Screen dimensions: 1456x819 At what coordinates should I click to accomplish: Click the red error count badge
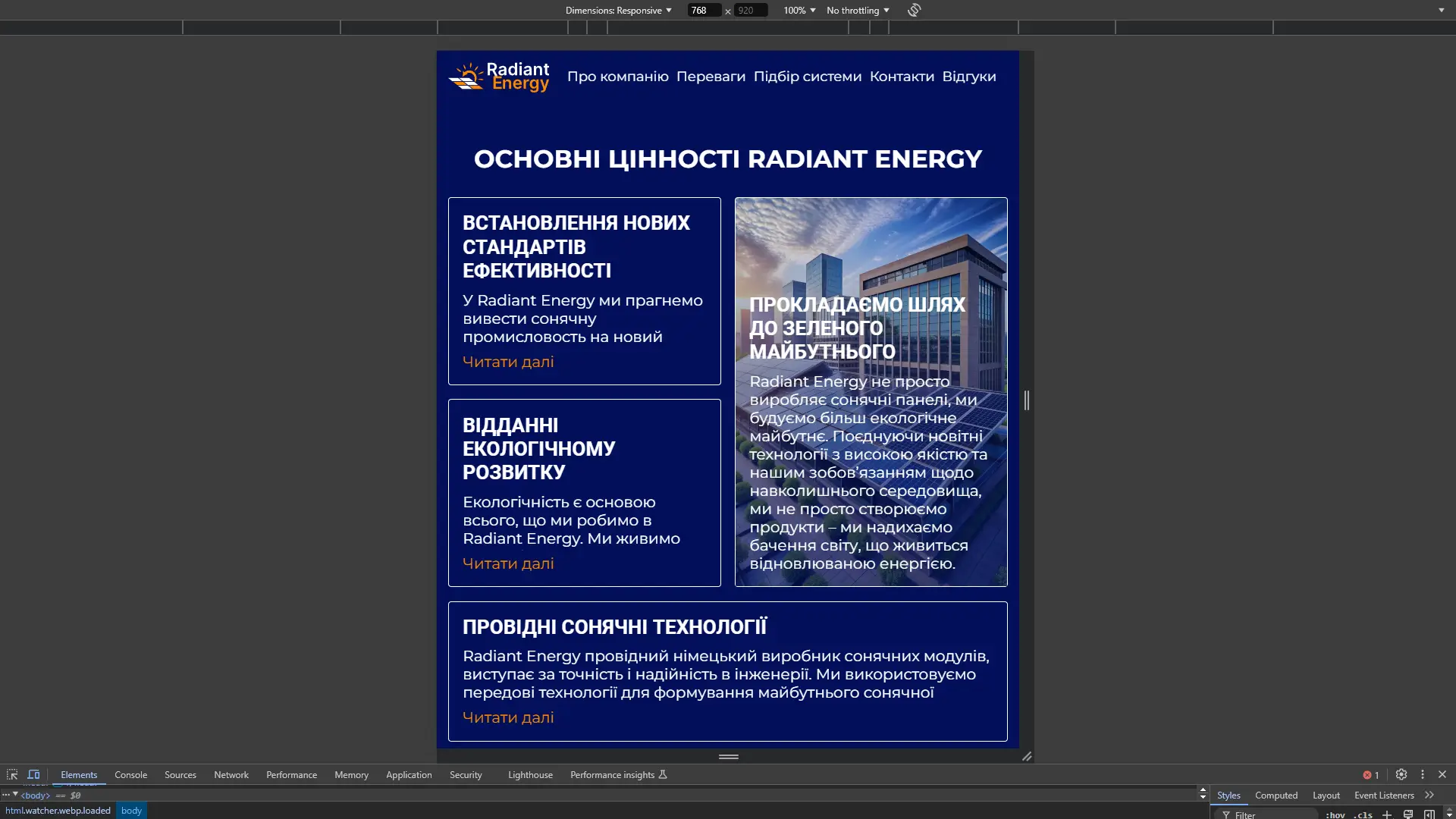tap(1371, 775)
